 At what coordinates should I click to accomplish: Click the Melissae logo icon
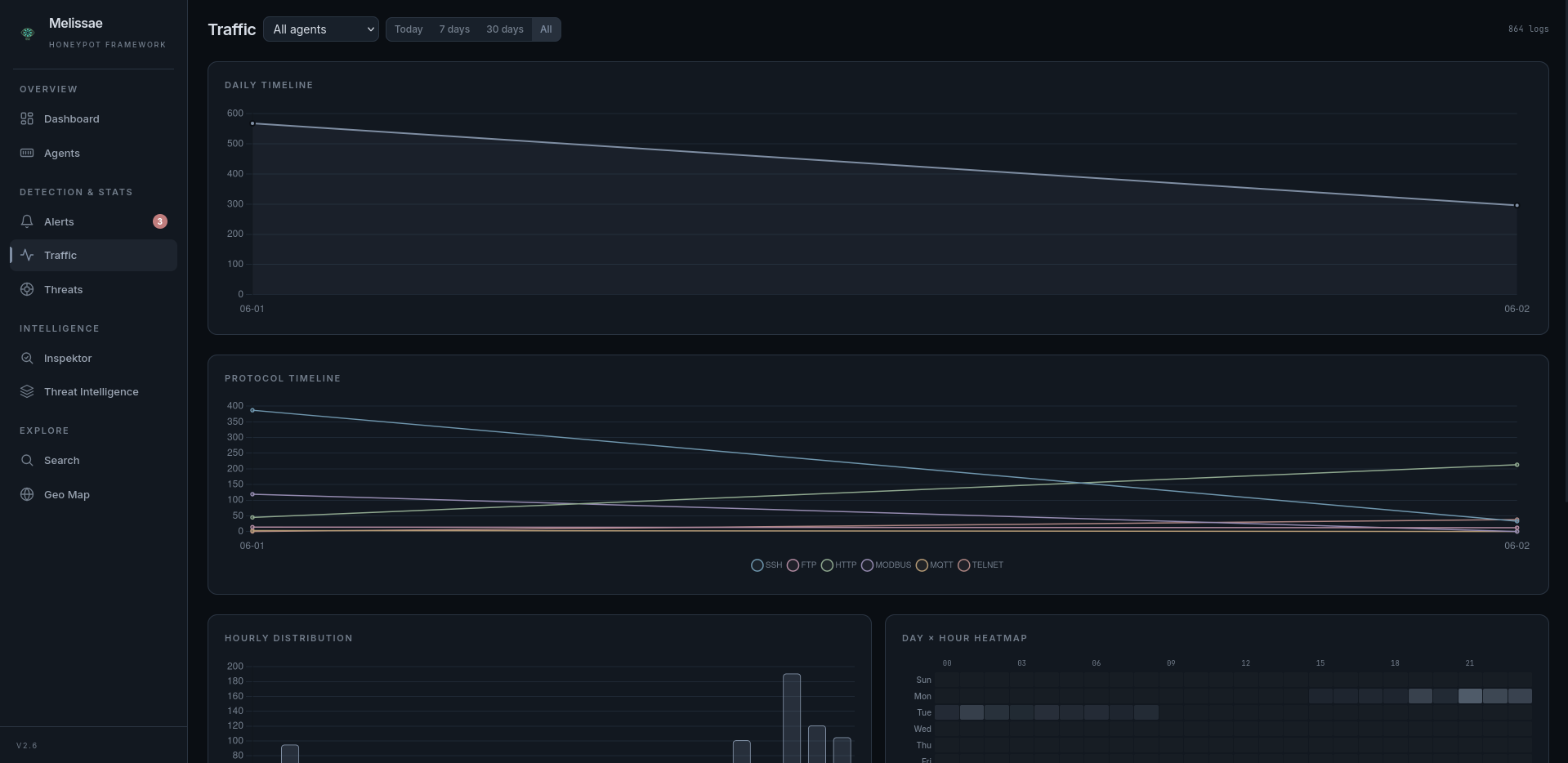tap(28, 33)
